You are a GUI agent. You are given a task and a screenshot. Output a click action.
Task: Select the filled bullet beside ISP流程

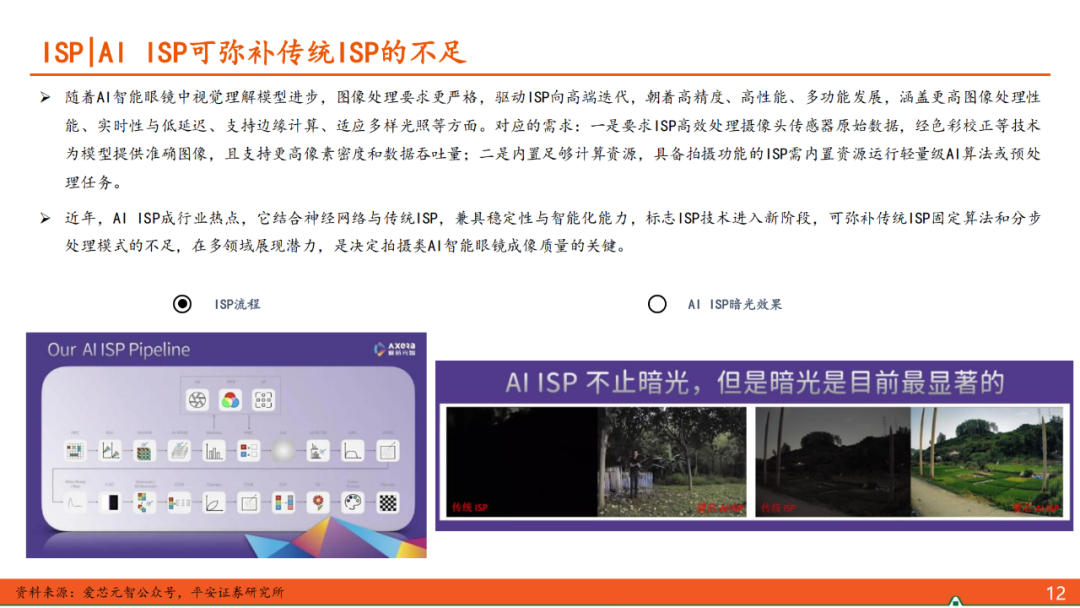[x=182, y=304]
